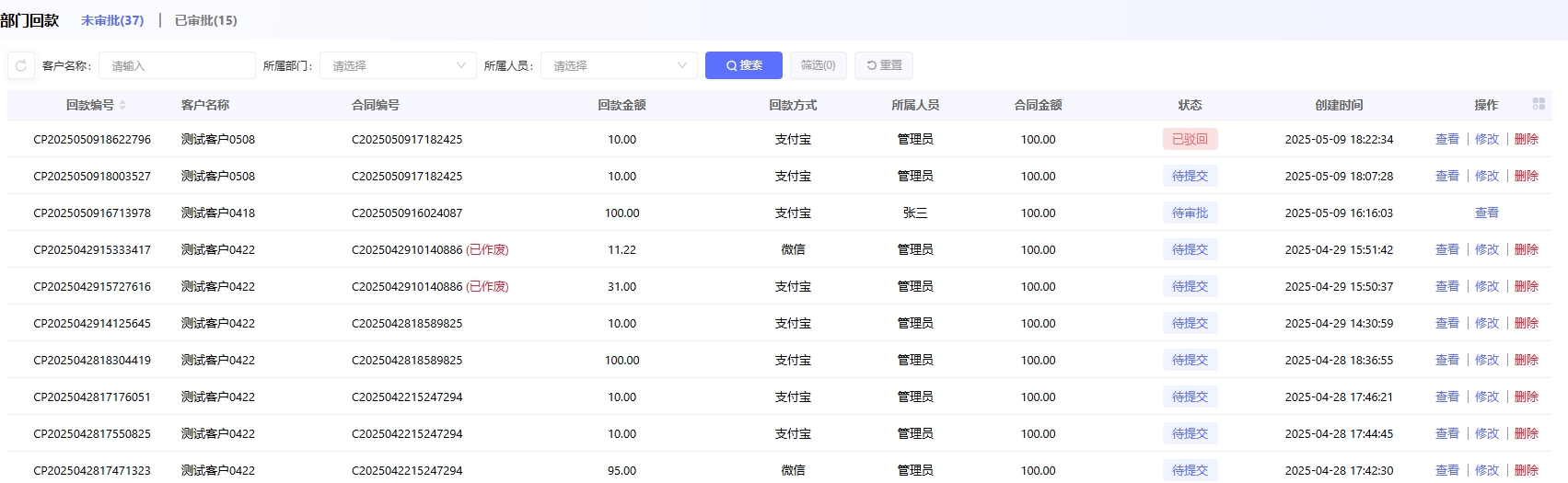Type in the 客户名称 input field
This screenshot has height=483, width=1568.
click(x=177, y=65)
